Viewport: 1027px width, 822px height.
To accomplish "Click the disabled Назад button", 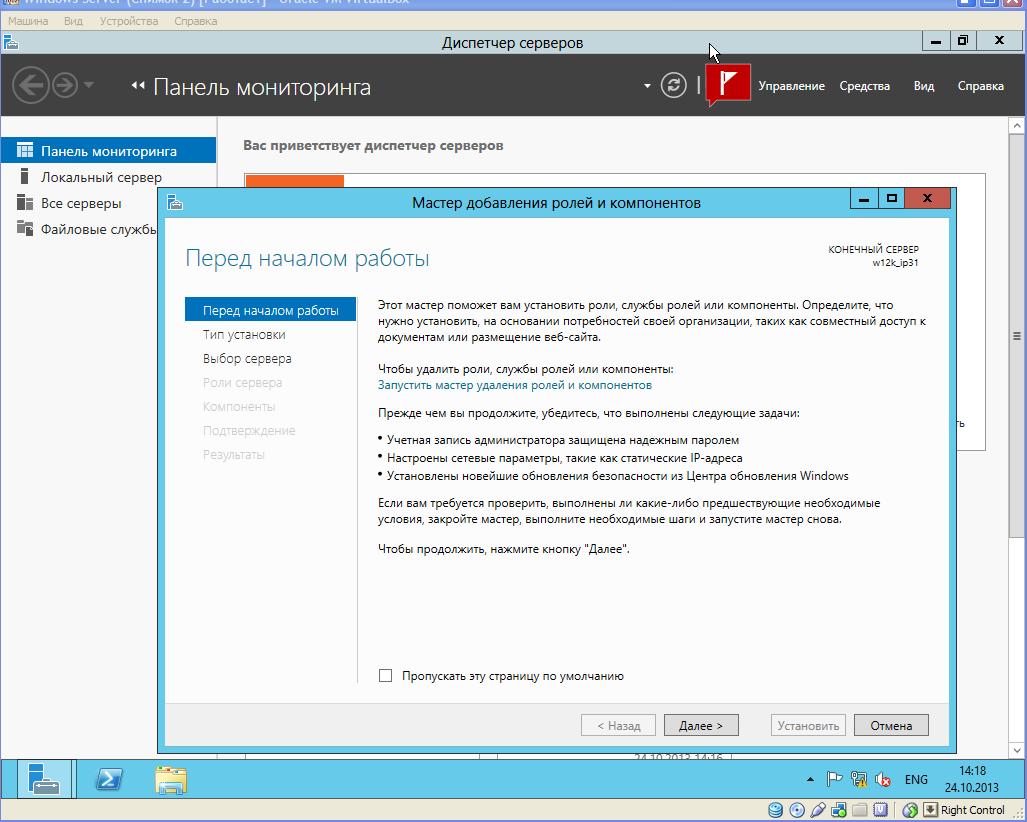I will pos(618,725).
